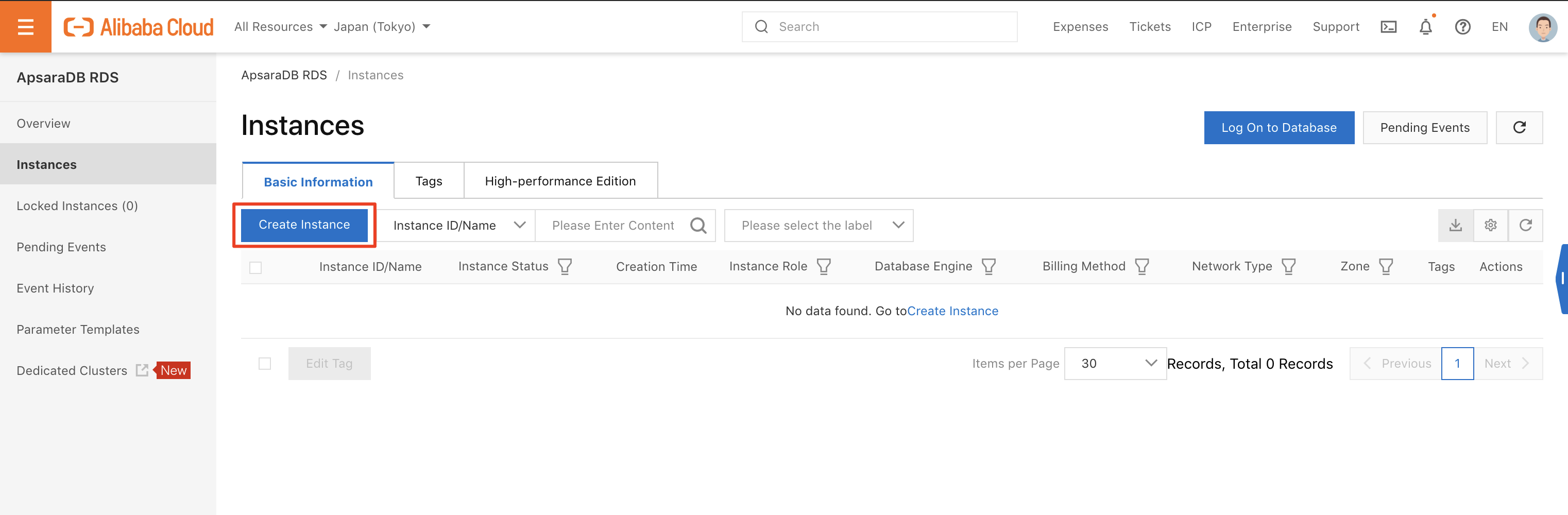Open Support in the top bar
The image size is (1568, 515).
[1336, 27]
